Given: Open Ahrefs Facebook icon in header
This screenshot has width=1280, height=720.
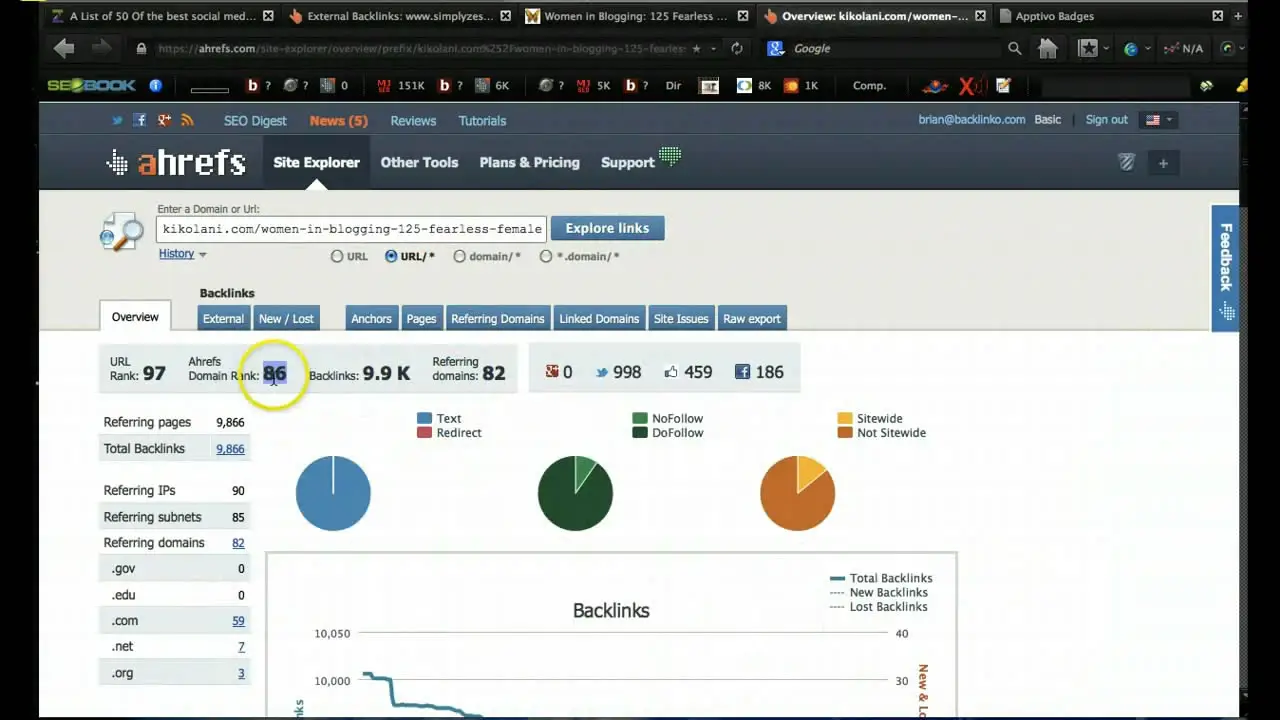Looking at the screenshot, I should (140, 120).
